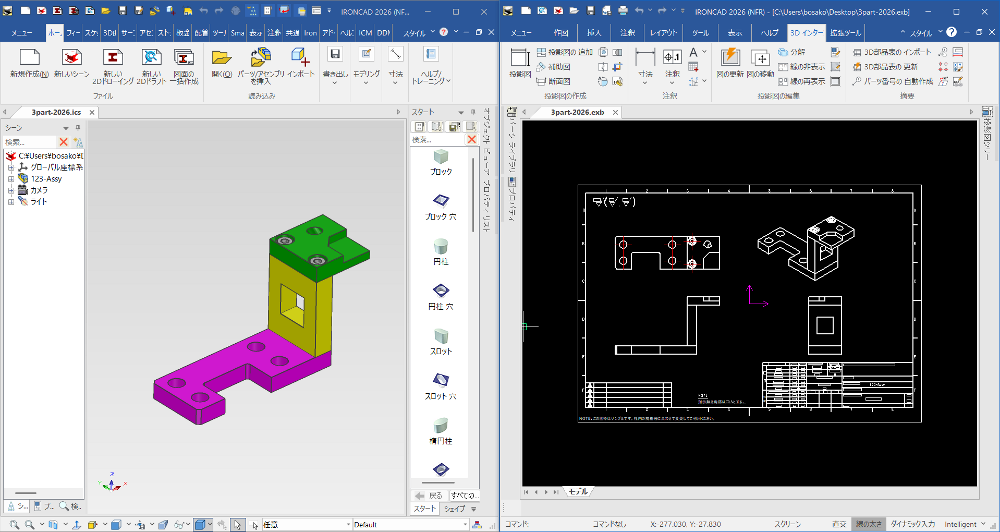Image resolution: width=1000 pixels, height=532 pixels.
Task: Switch to スタート catalog tab at bottom
Action: [424, 508]
